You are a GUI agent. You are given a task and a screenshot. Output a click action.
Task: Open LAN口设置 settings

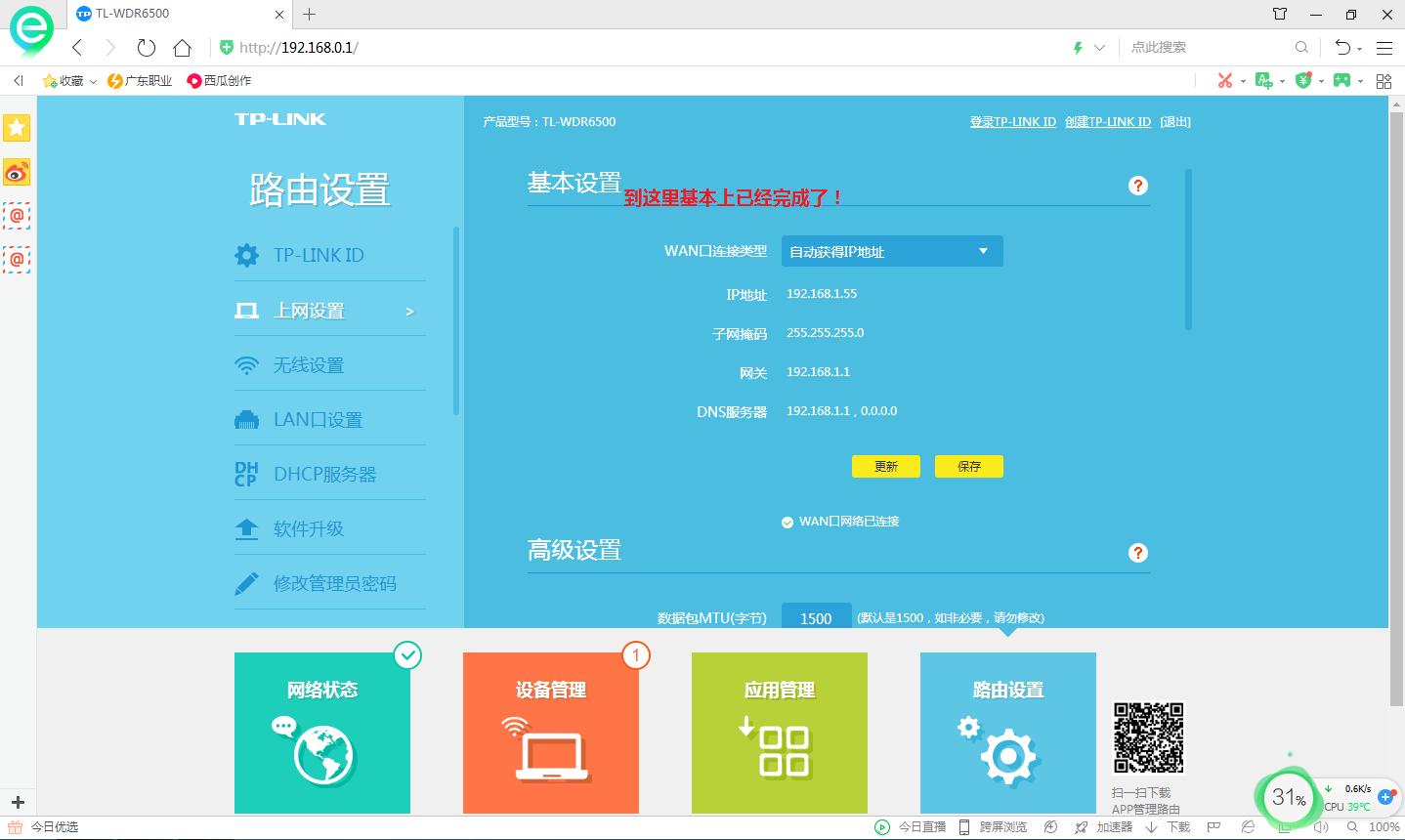pos(317,418)
